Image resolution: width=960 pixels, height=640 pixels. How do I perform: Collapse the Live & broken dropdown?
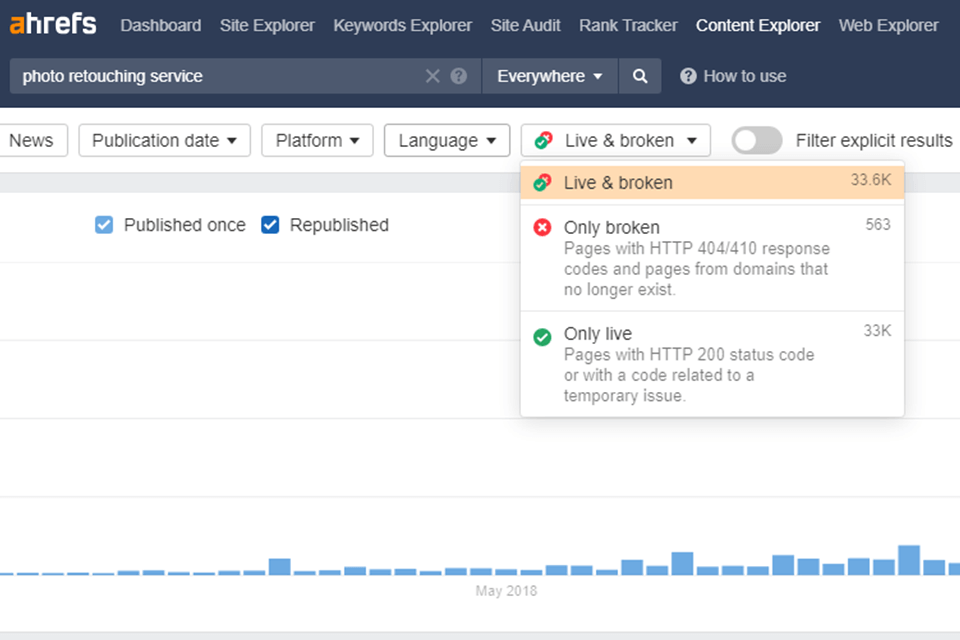click(x=616, y=140)
